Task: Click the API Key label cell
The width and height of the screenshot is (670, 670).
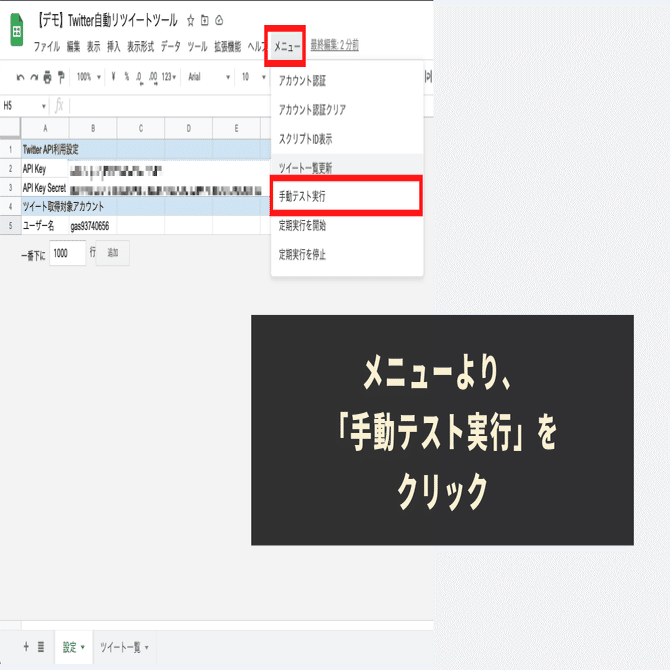Action: coord(45,168)
